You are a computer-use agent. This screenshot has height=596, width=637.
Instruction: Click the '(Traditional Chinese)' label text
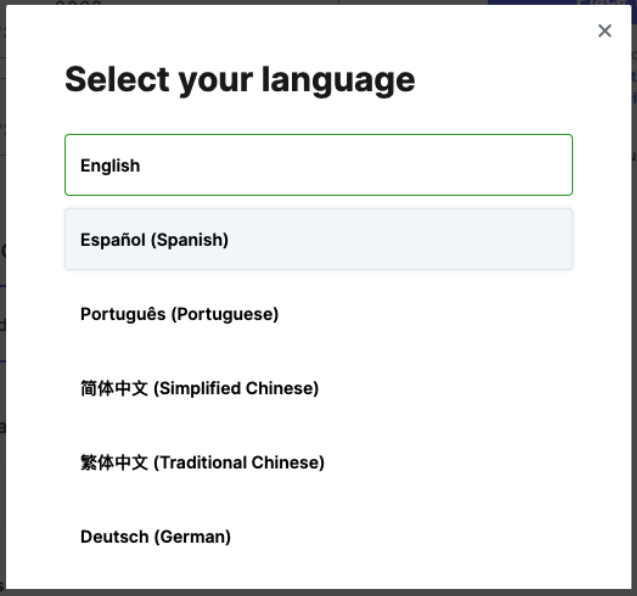pos(239,462)
